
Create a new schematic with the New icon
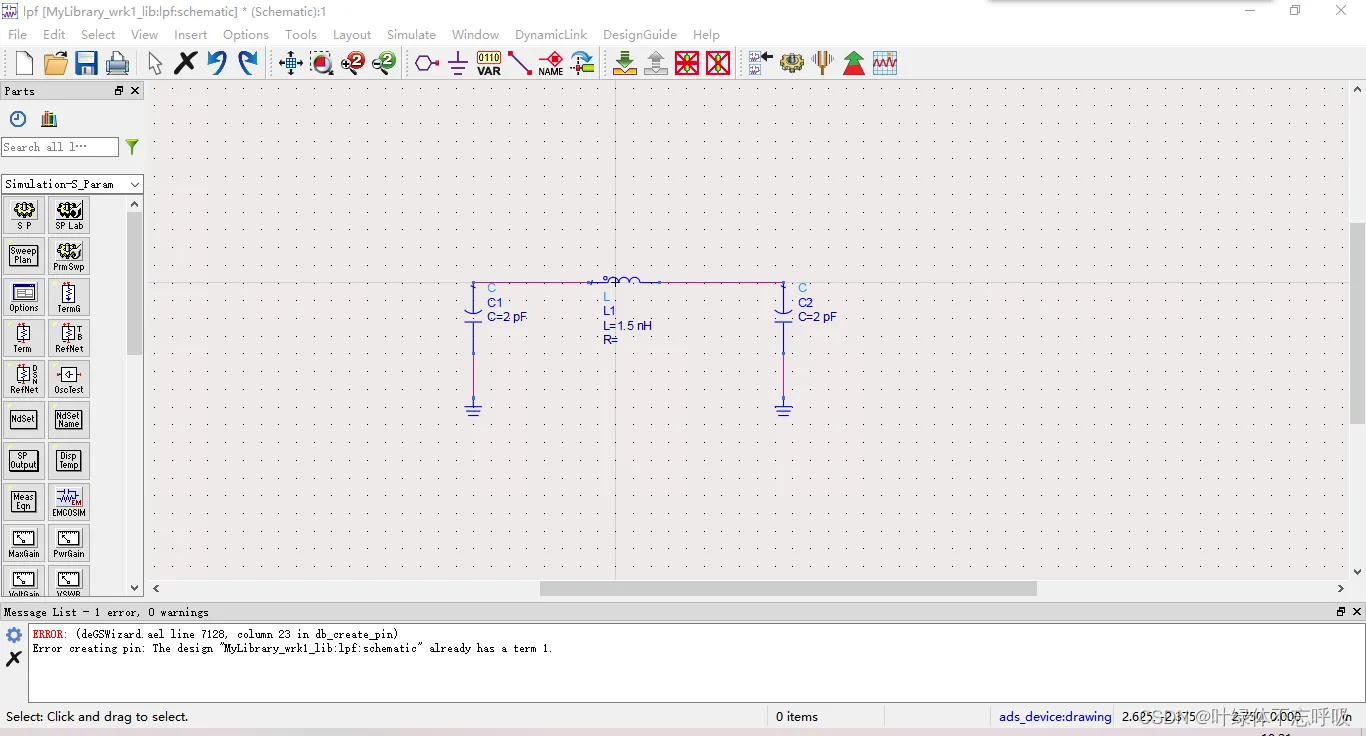click(24, 63)
